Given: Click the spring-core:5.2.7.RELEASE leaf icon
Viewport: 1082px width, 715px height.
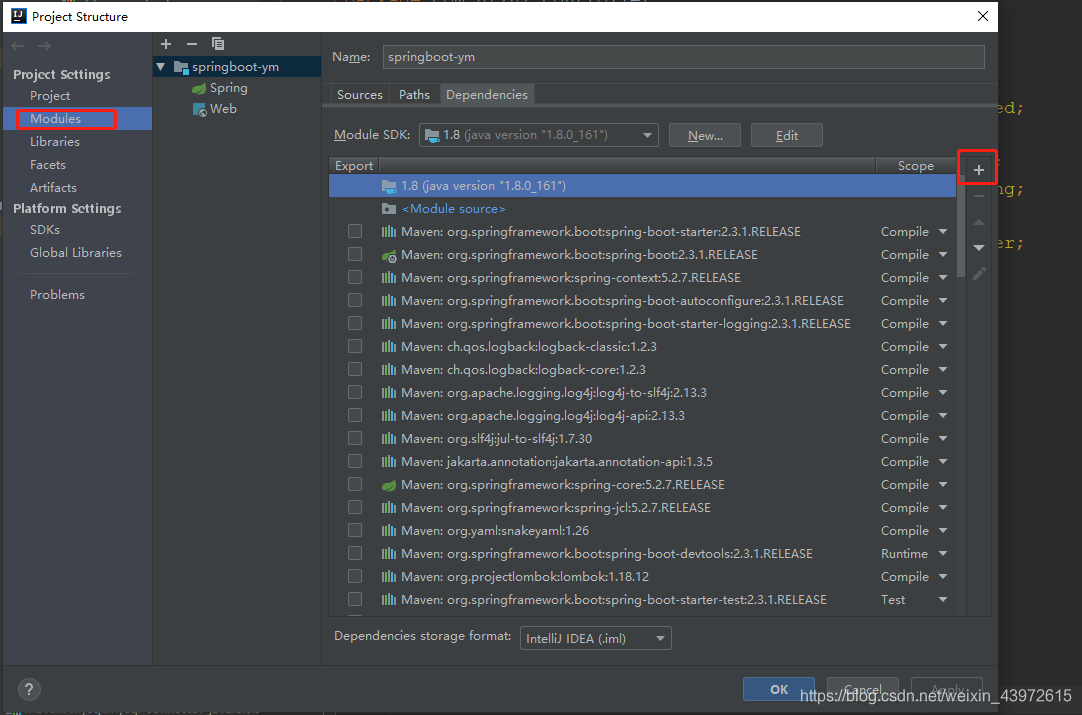Looking at the screenshot, I should coord(389,485).
